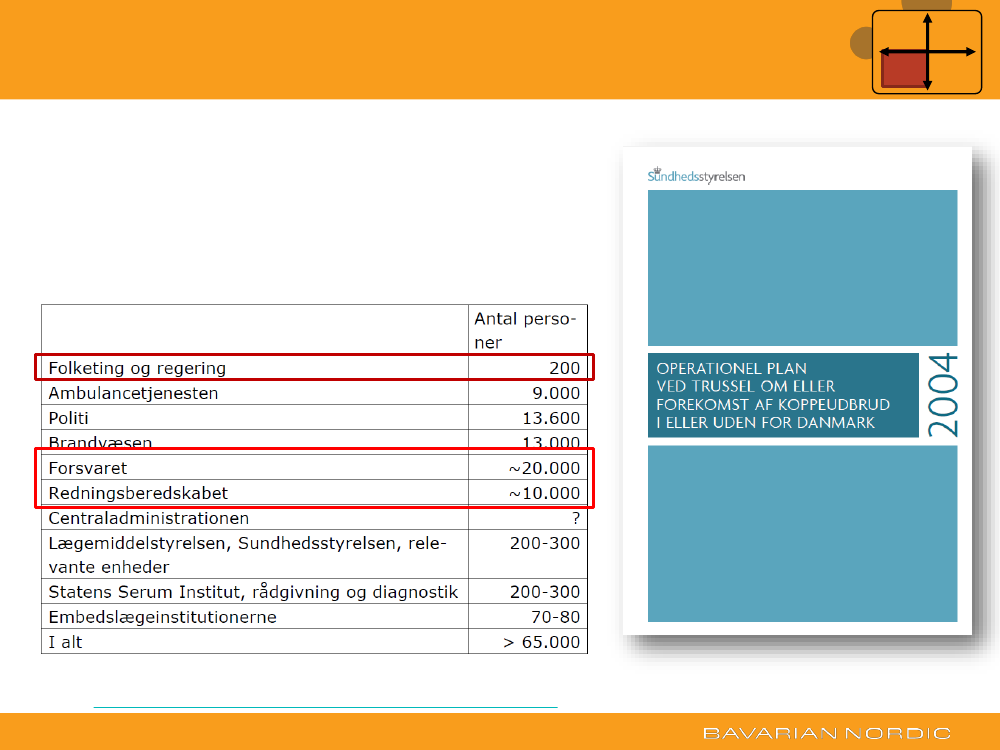
Task: Click the Sundhedsstyrelsen logo on the document cover
Action: pyautogui.click(x=696, y=176)
